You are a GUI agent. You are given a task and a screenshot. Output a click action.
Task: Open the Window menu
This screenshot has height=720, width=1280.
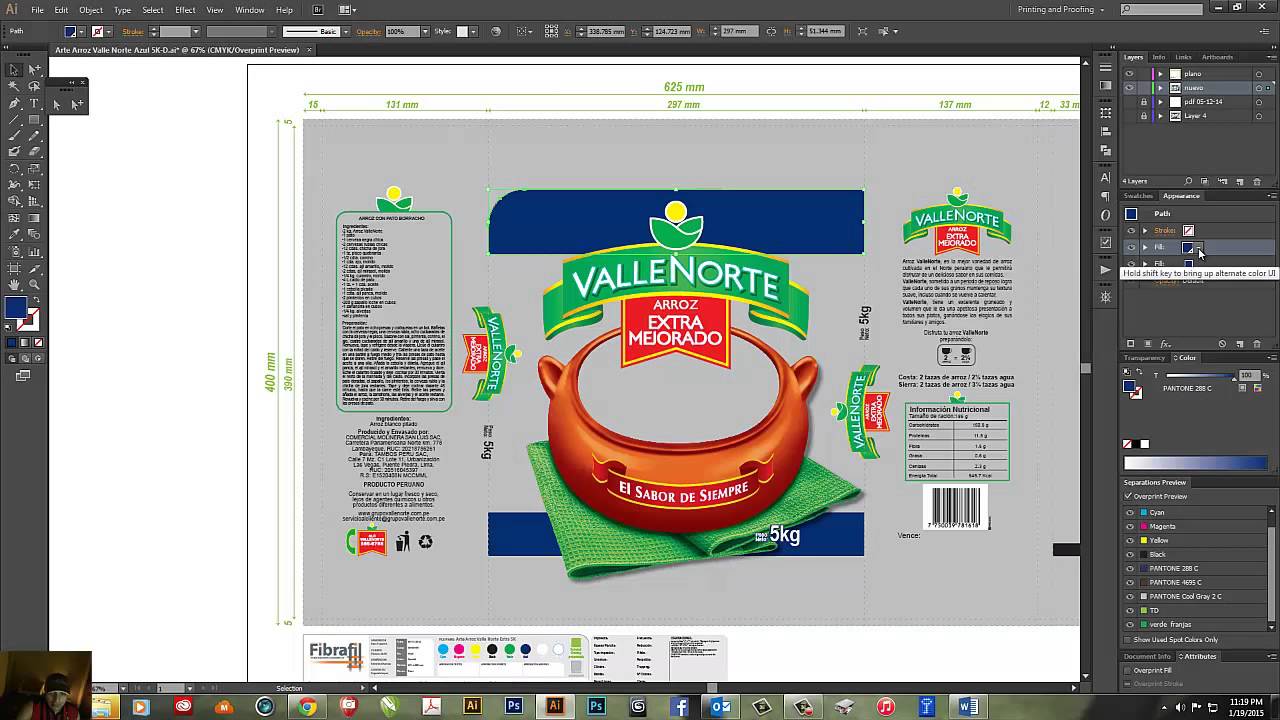coord(250,10)
